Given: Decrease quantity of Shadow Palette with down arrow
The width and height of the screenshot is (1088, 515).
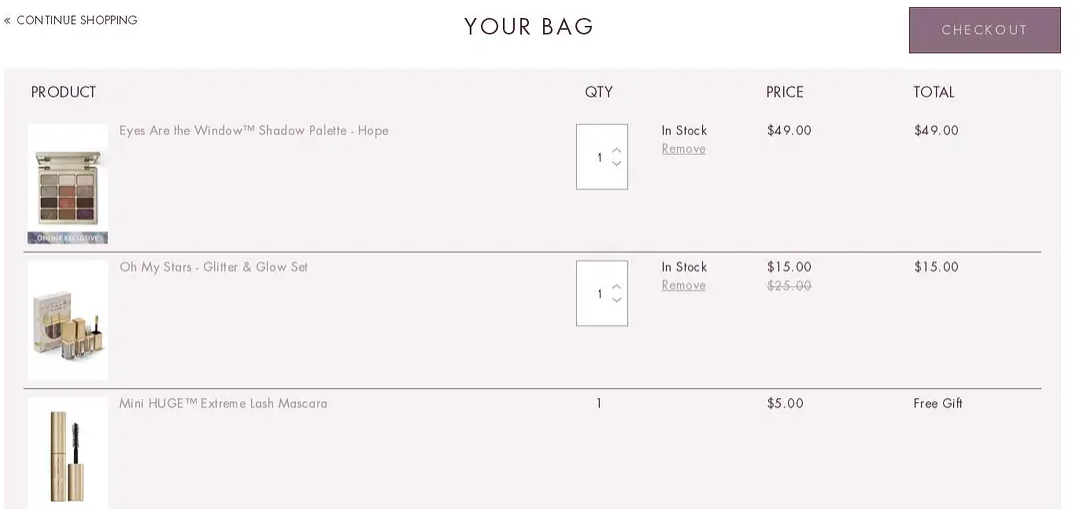Looking at the screenshot, I should point(616,164).
